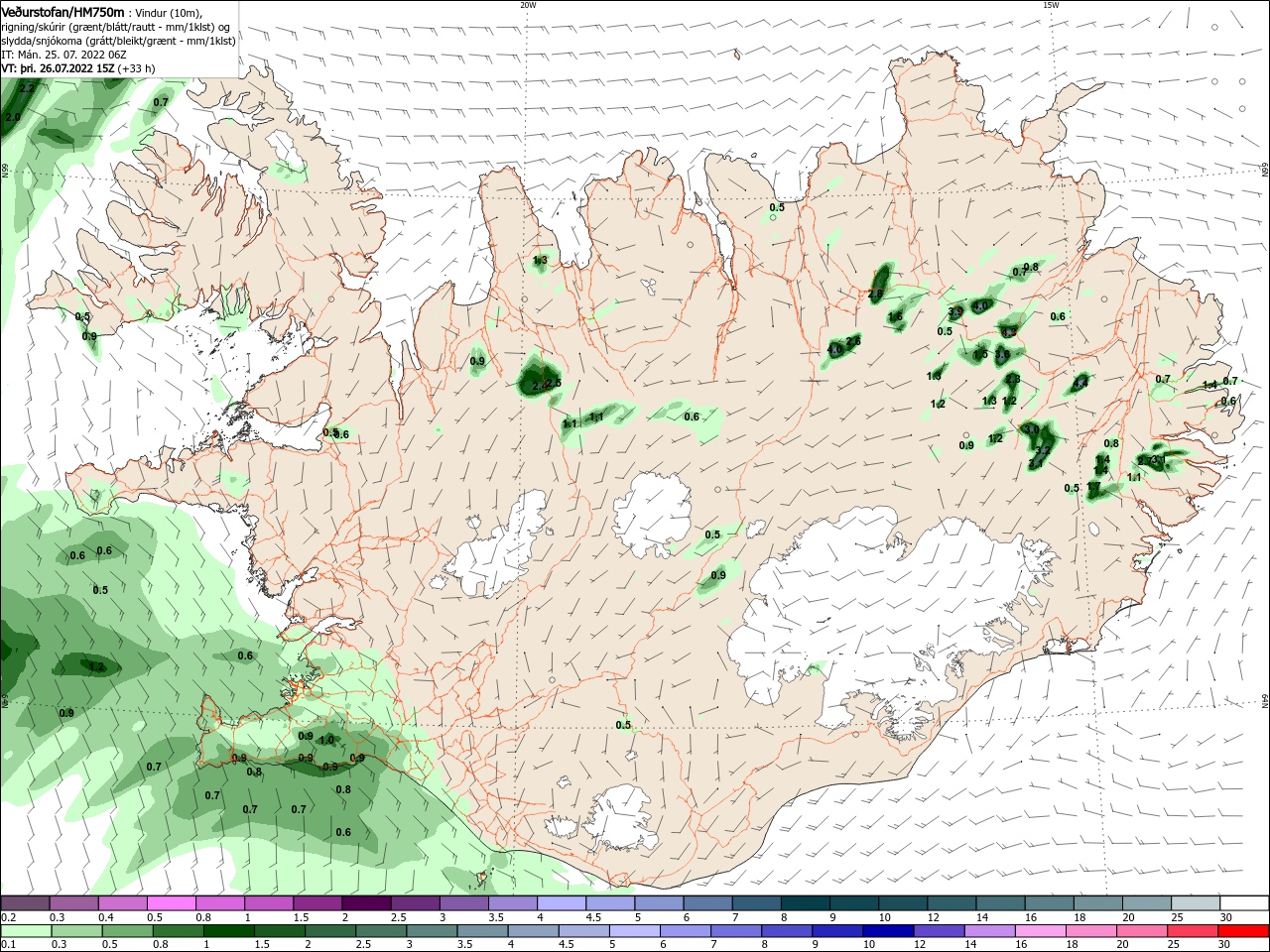1270x952 pixels.
Task: Pick upper legend swatch between 2.5 and 3
Action: click(414, 903)
